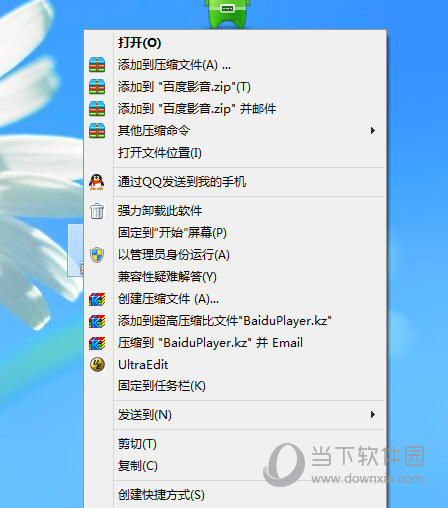Click the WinRAR icon beside 添加到 "百度影音.zip"(T)
The height and width of the screenshot is (508, 448).
97,87
